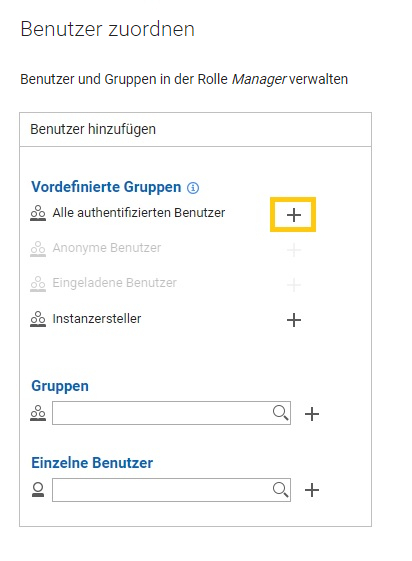Image resolution: width=412 pixels, height=561 pixels.
Task: Click group icon next to Instanzersteller
Action: tap(38, 319)
